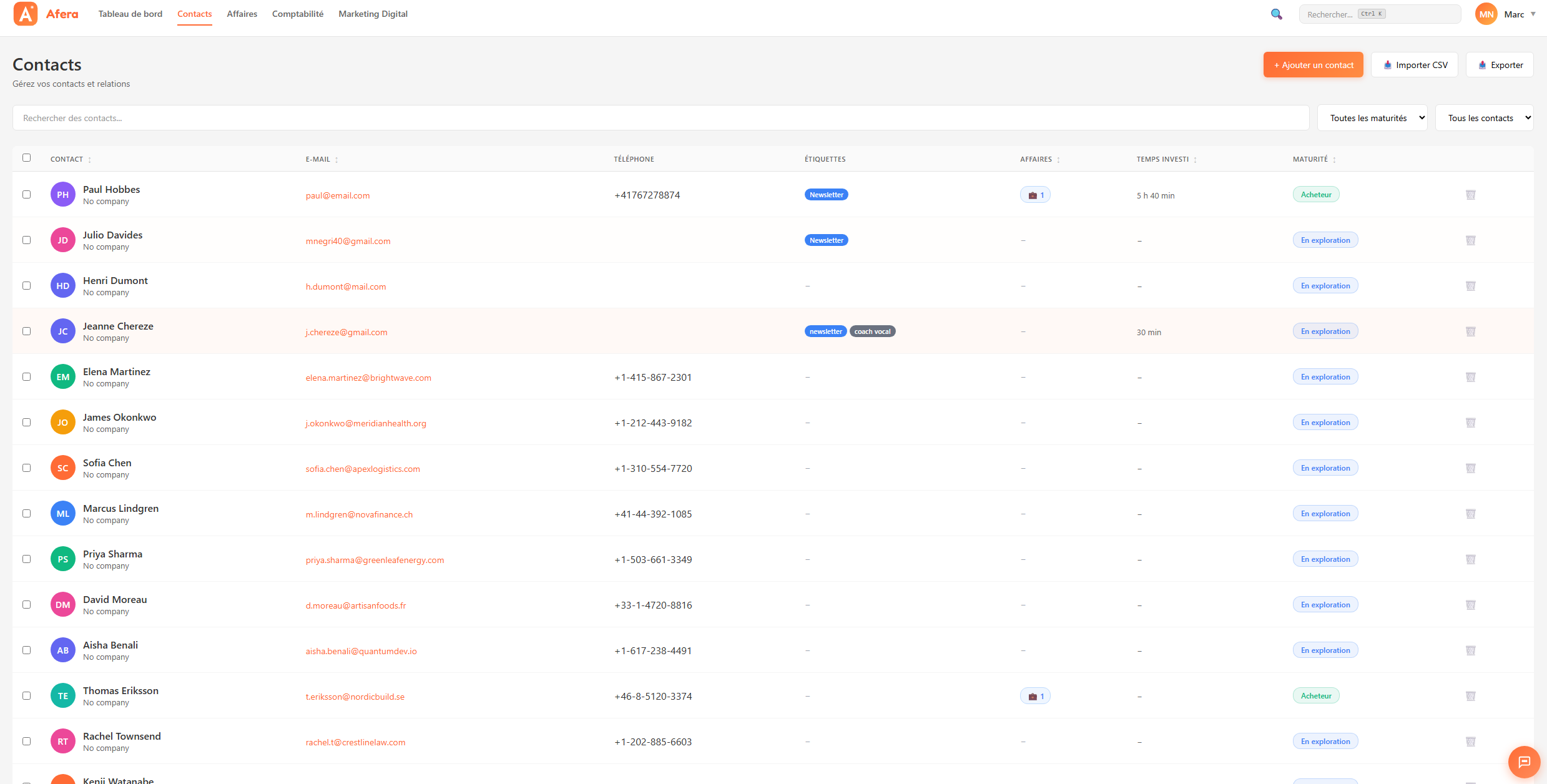Expand the Tous les contacts filter
This screenshot has width=1547, height=784.
pyautogui.click(x=1483, y=118)
